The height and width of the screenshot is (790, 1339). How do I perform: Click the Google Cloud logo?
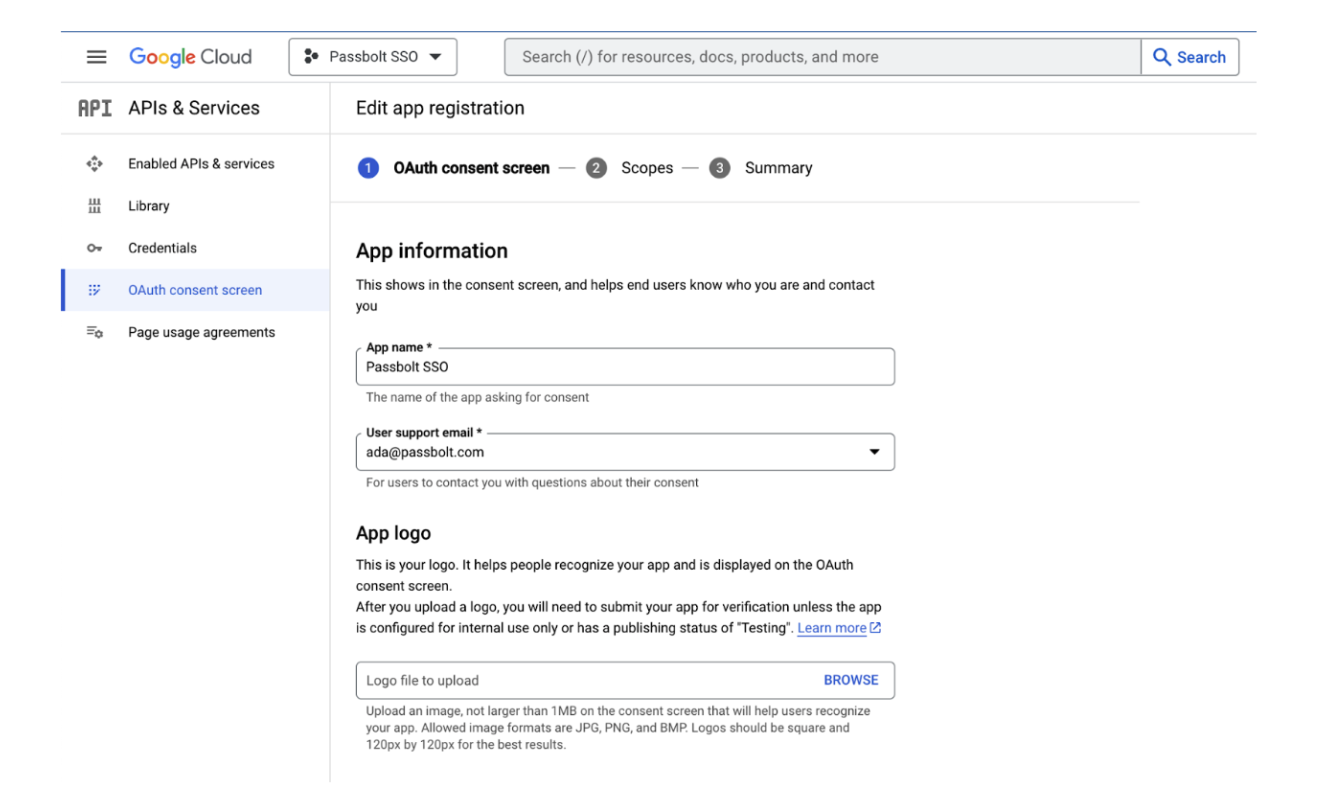point(190,57)
